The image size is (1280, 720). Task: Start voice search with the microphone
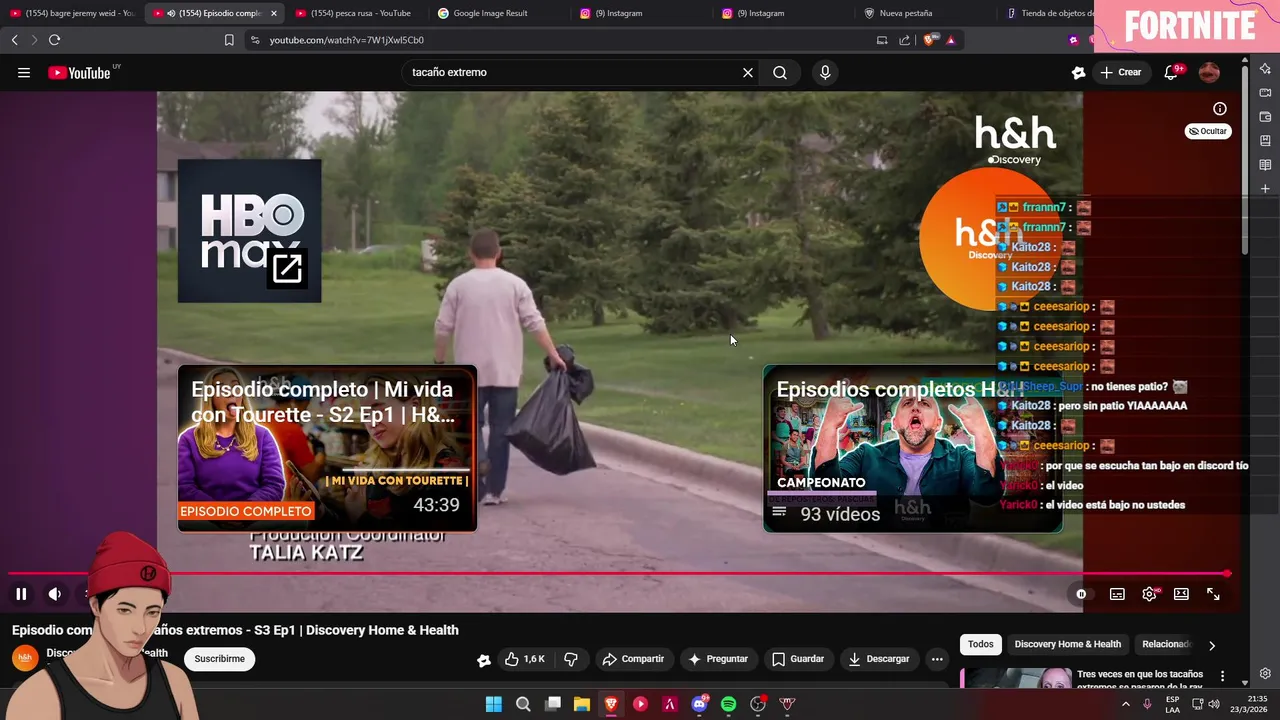tap(825, 72)
